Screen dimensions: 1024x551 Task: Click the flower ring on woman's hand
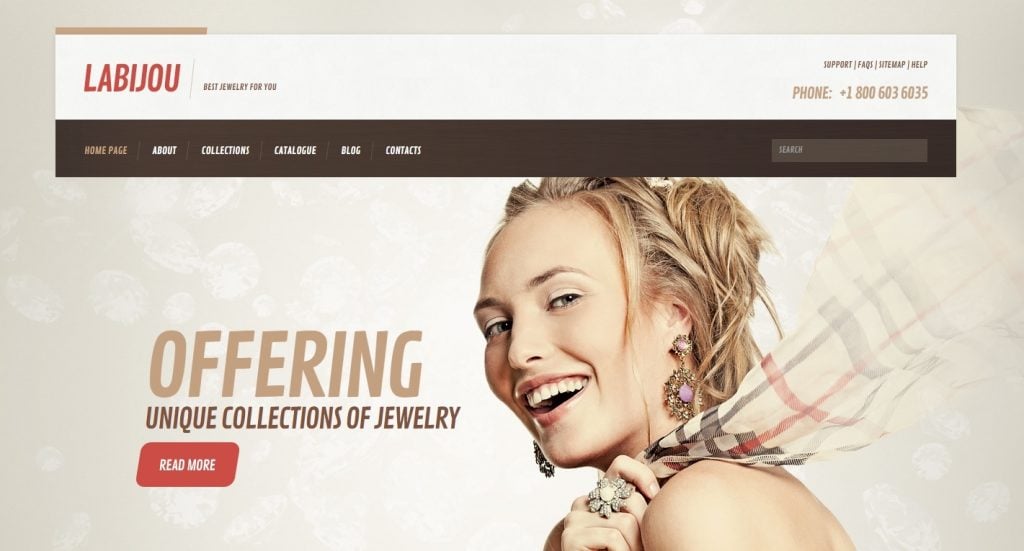(609, 496)
